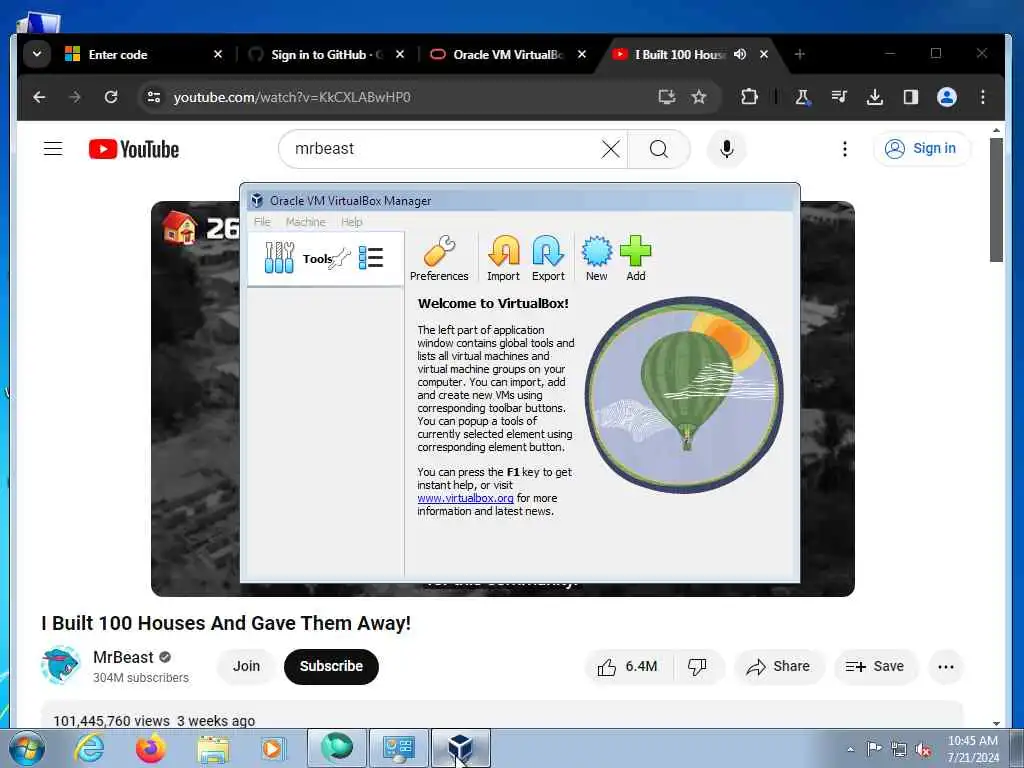Open media player from taskbar
Image resolution: width=1024 pixels, height=768 pixels.
pyautogui.click(x=273, y=749)
